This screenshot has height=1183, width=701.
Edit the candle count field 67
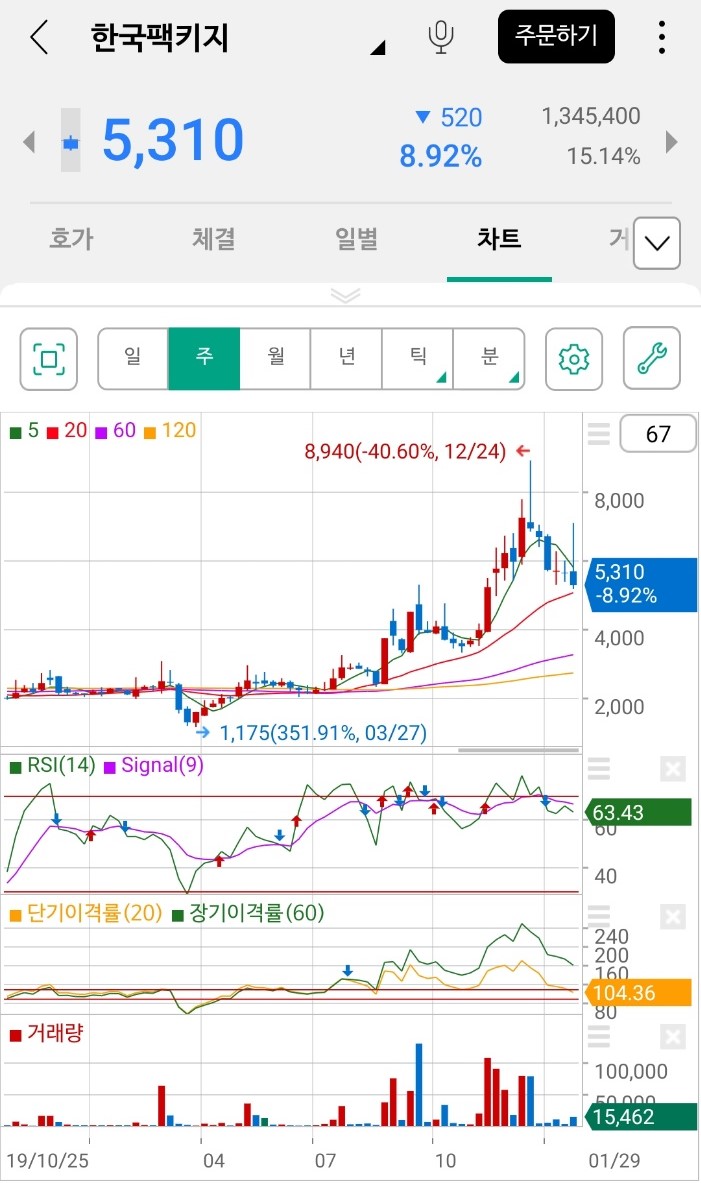click(658, 434)
